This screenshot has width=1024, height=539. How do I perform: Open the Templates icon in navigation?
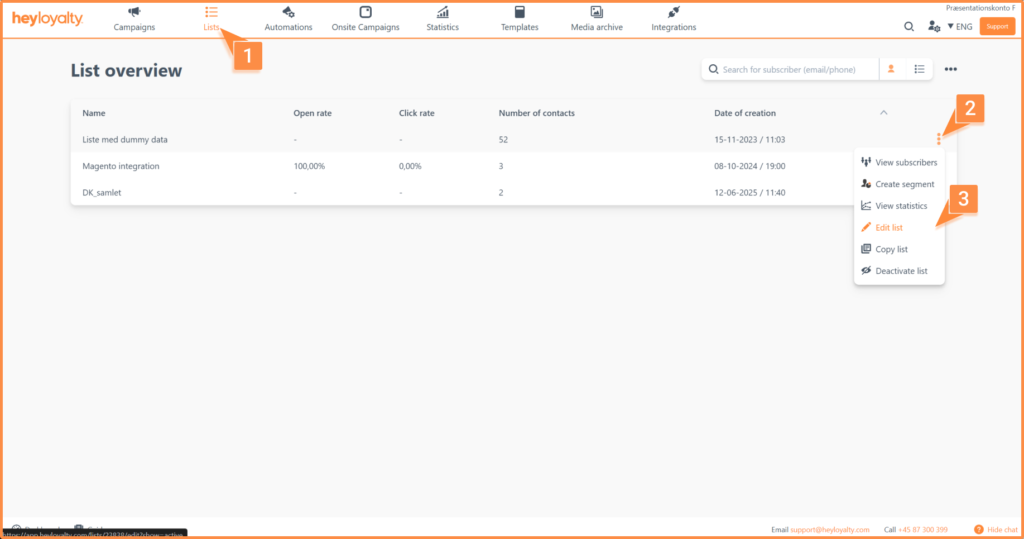tap(519, 12)
